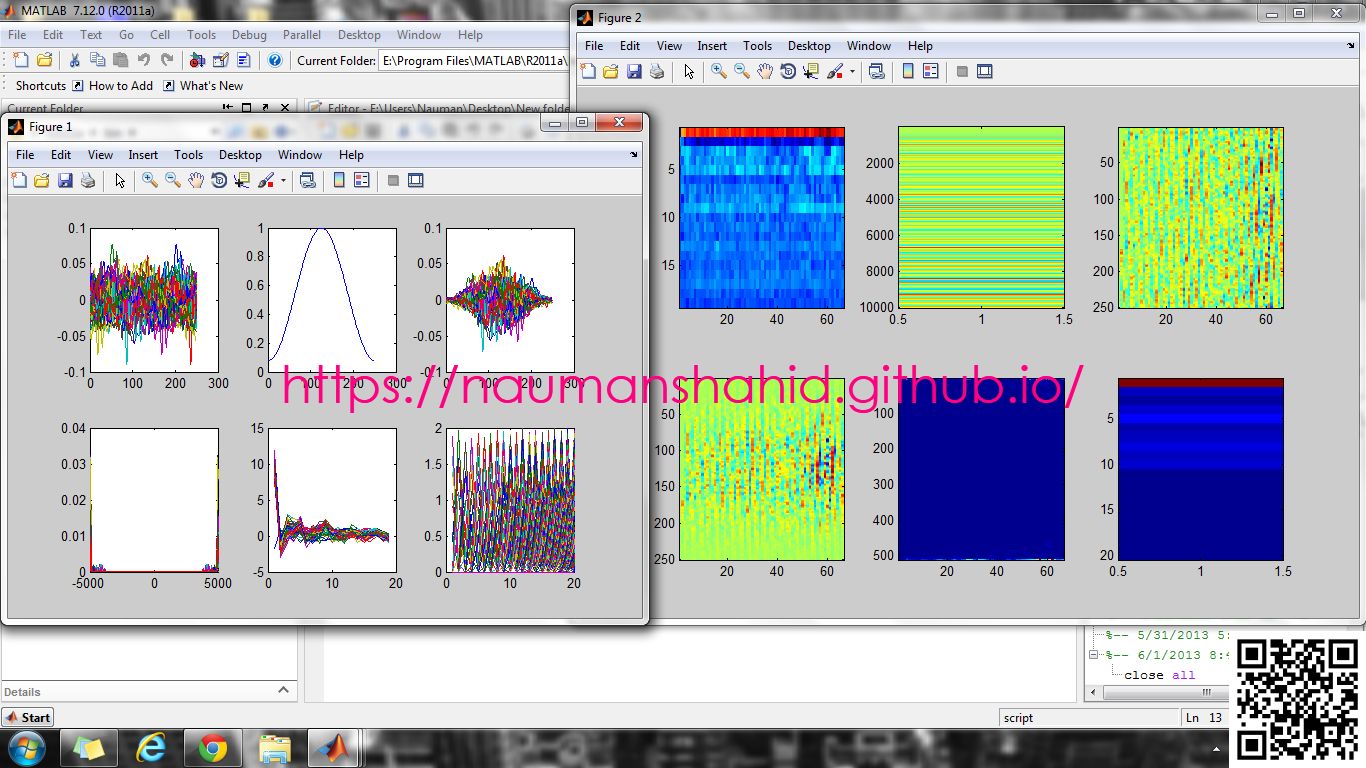Open the Cell menu in MATLAB window

click(x=160, y=35)
